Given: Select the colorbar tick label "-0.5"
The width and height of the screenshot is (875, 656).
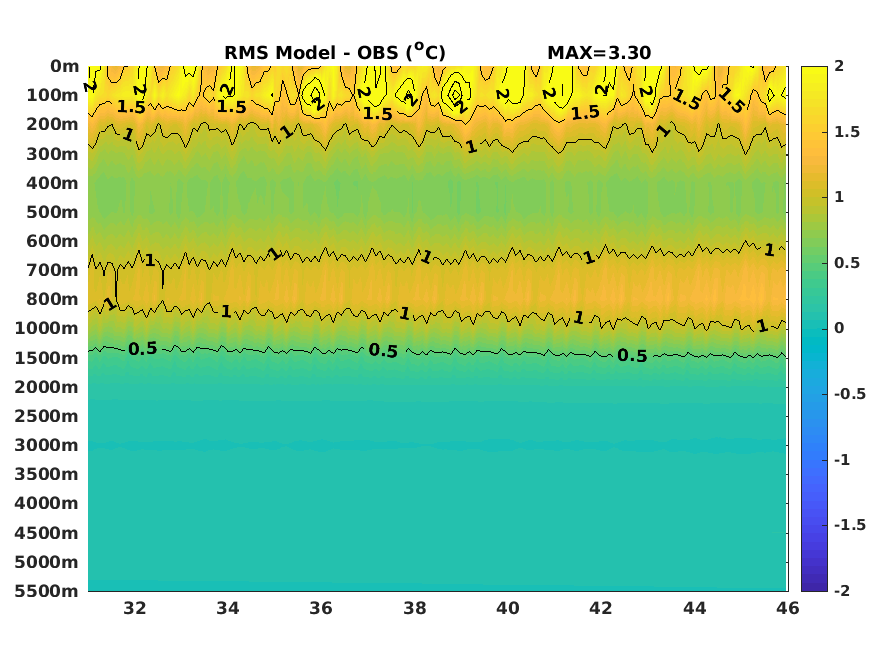Looking at the screenshot, I should click(850, 394).
